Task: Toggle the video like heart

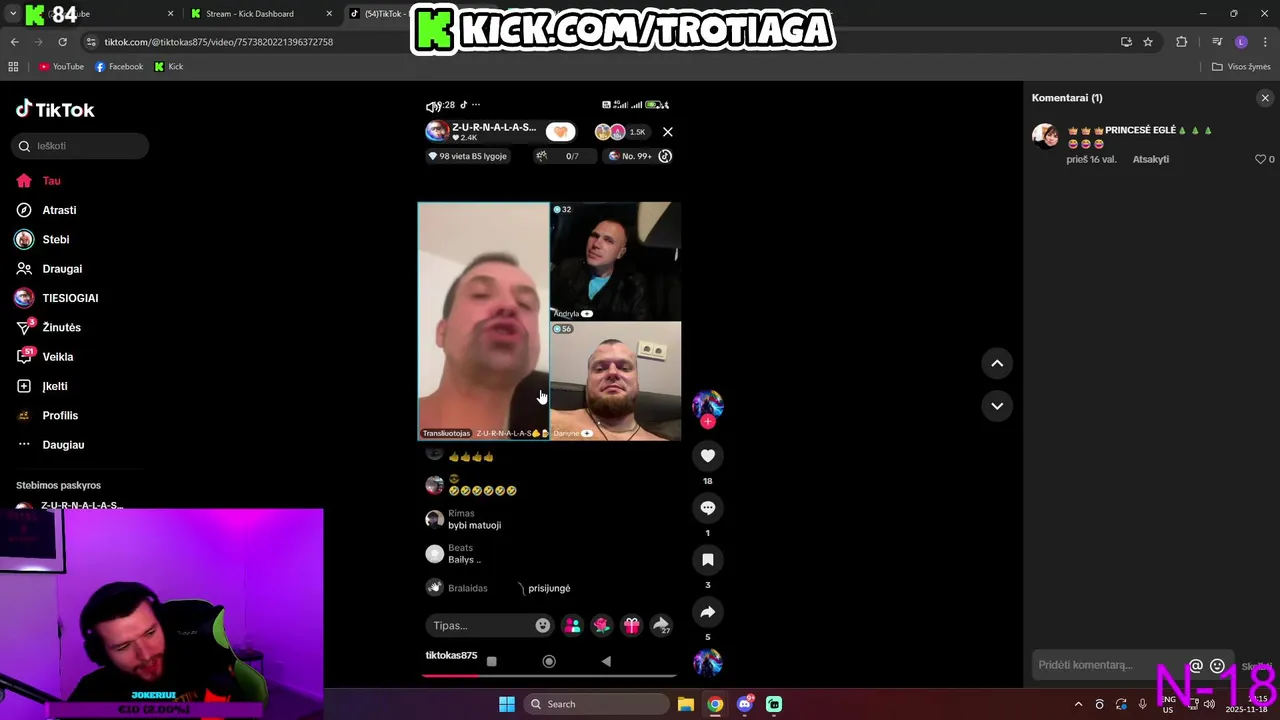Action: coord(708,456)
